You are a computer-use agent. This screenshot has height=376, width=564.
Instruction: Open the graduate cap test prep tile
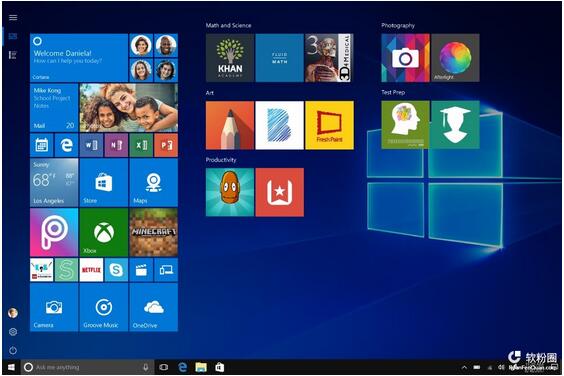[x=455, y=125]
